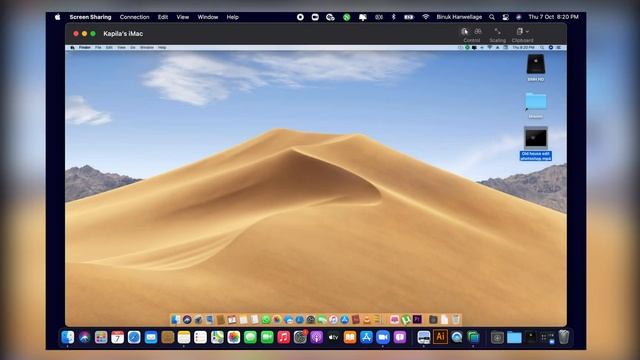Viewport: 640px width, 360px height.
Task: Open the Help menu in the host menu bar
Action: point(232,17)
